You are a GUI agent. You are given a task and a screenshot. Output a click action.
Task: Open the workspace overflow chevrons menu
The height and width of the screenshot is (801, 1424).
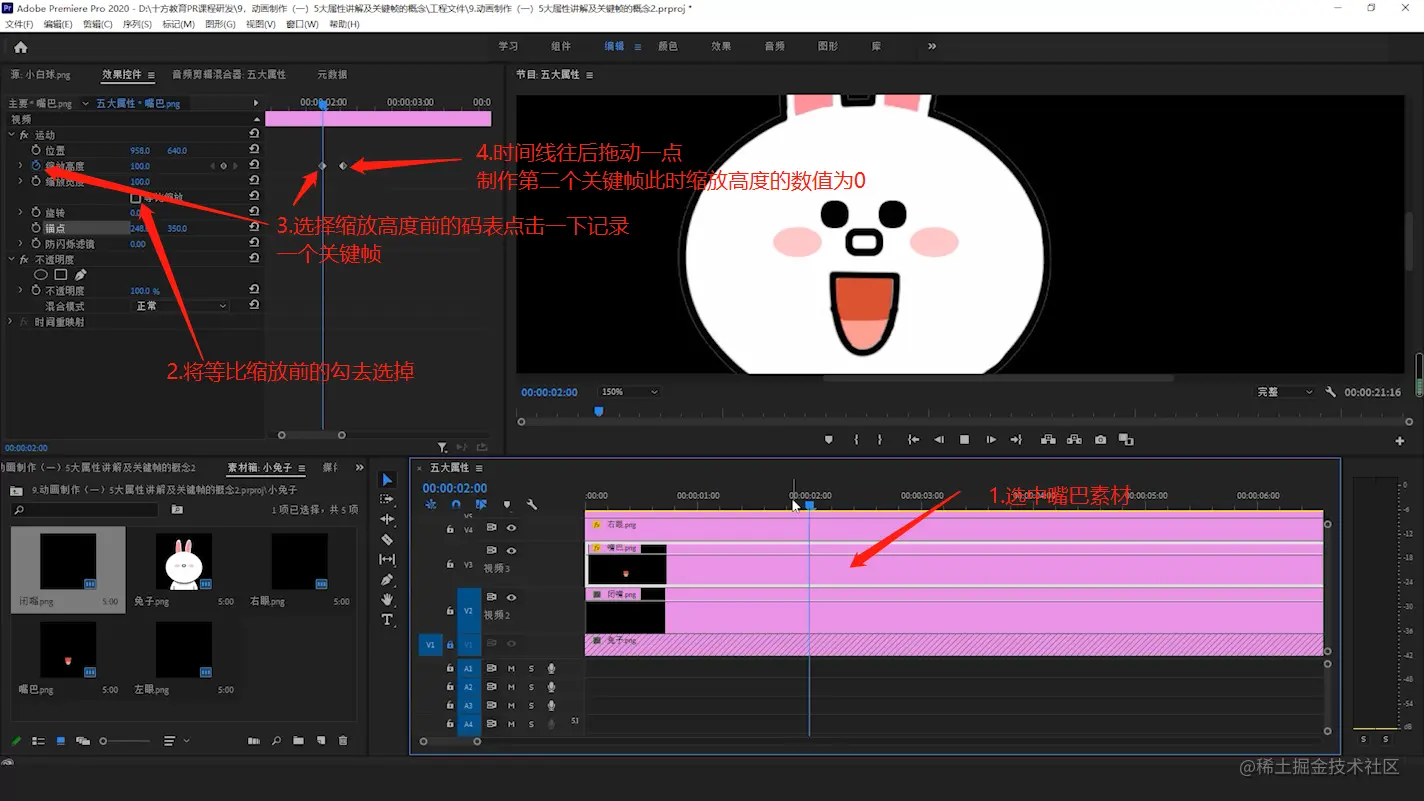[932, 46]
